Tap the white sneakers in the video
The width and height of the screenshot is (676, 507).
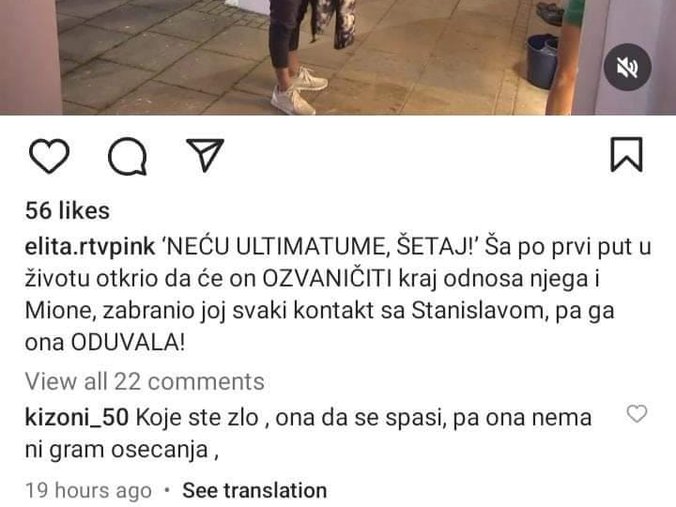tap(299, 90)
